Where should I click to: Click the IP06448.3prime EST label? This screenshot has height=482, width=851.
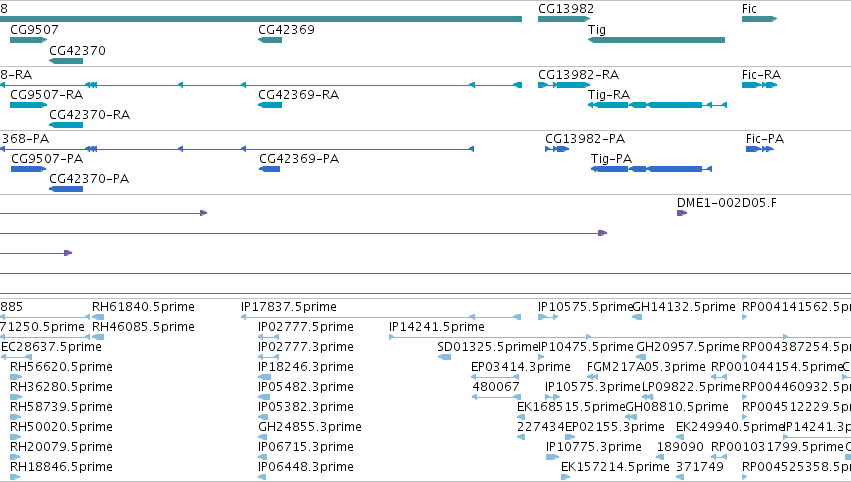[306, 467]
